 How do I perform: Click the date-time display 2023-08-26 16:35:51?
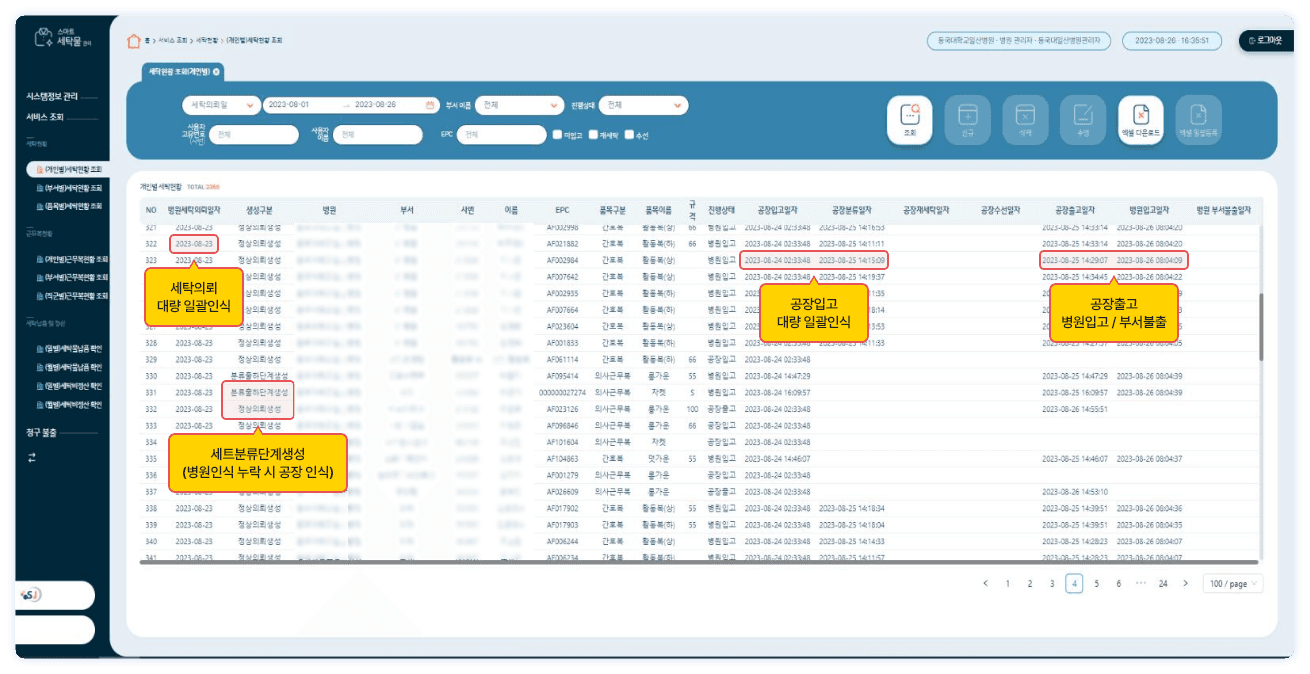(x=1172, y=41)
